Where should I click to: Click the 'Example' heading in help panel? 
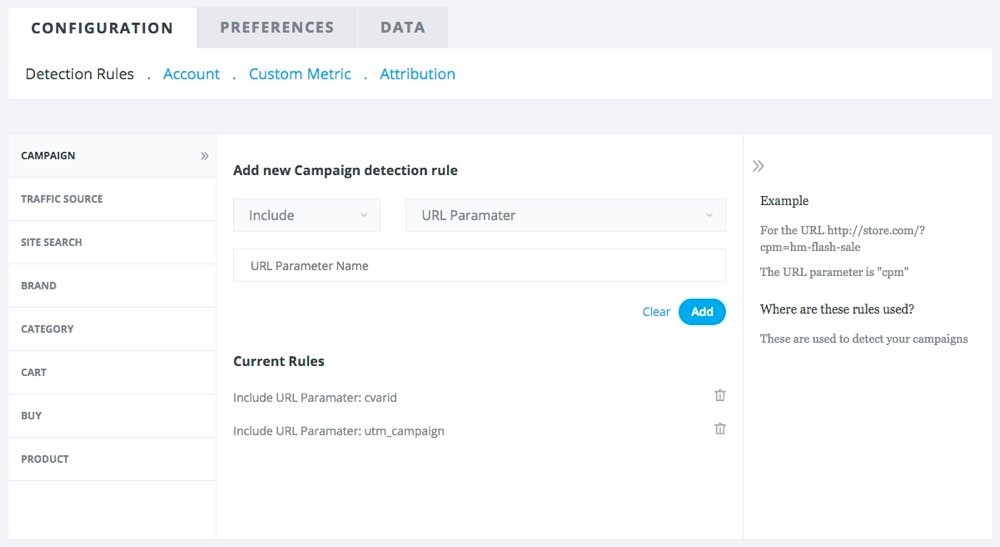[x=784, y=201]
